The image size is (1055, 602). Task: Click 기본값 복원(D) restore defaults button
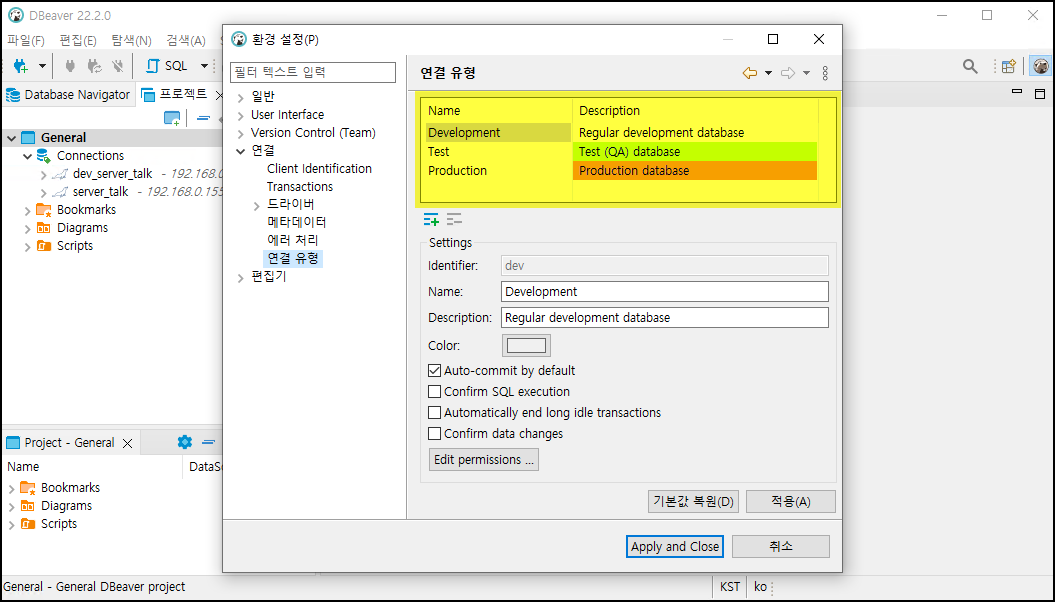tap(693, 501)
